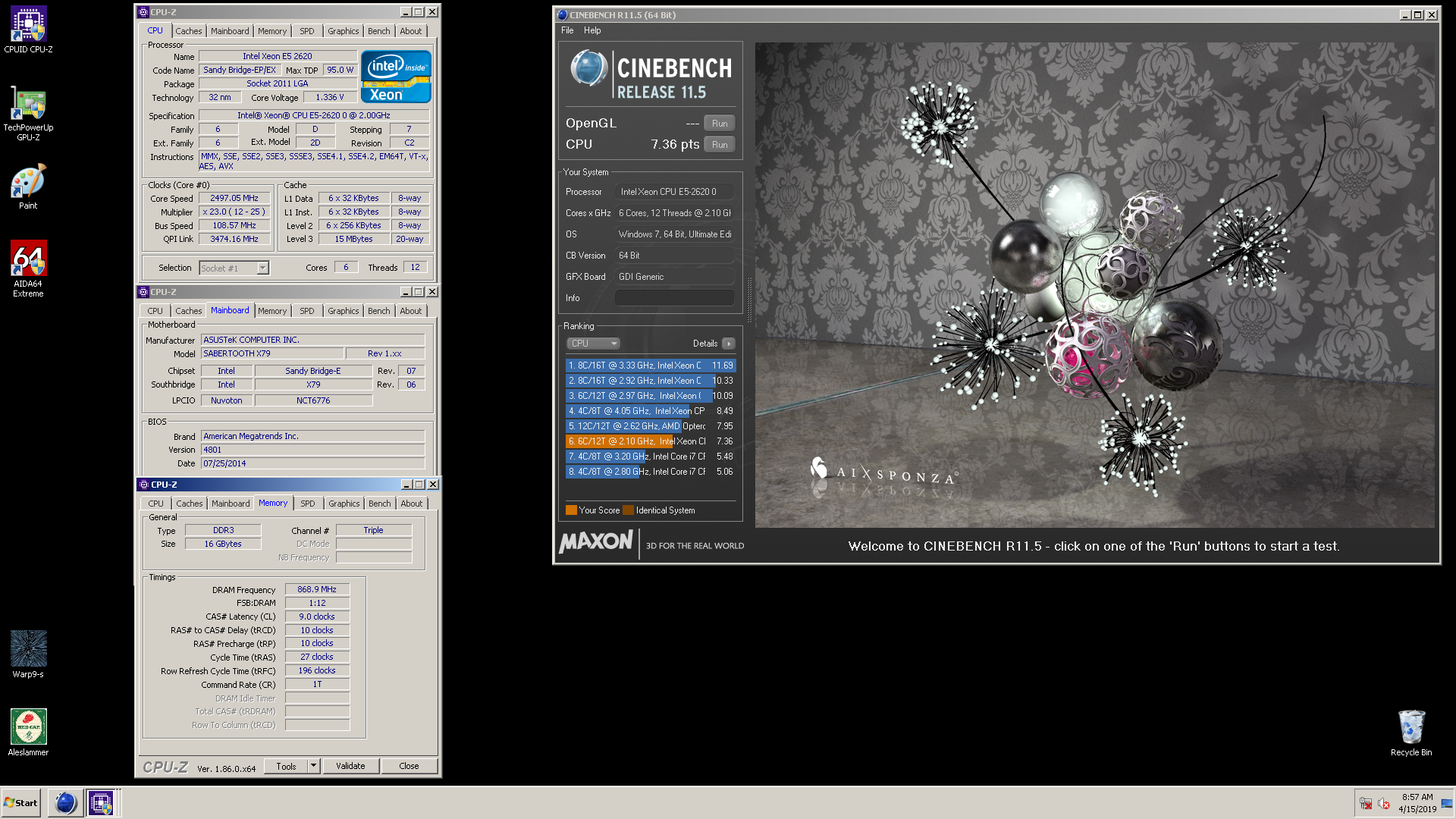
Task: Switch to Bench tab in top CPU-Z window
Action: coord(379,31)
